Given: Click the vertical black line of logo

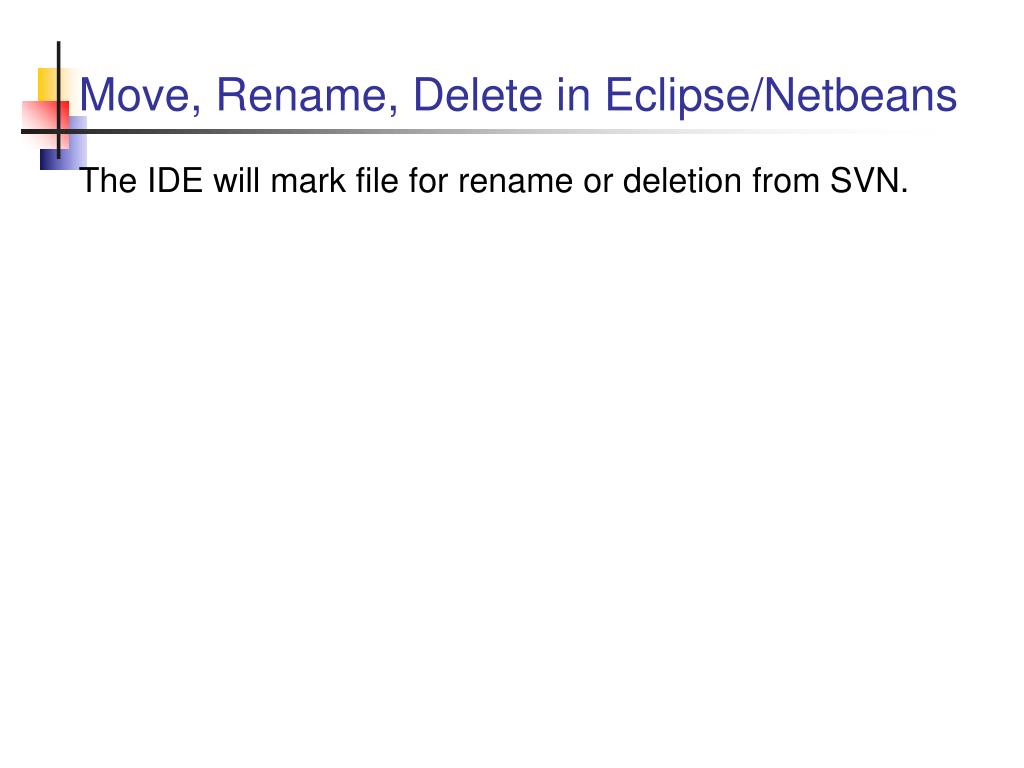Looking at the screenshot, I should pyautogui.click(x=59, y=99).
